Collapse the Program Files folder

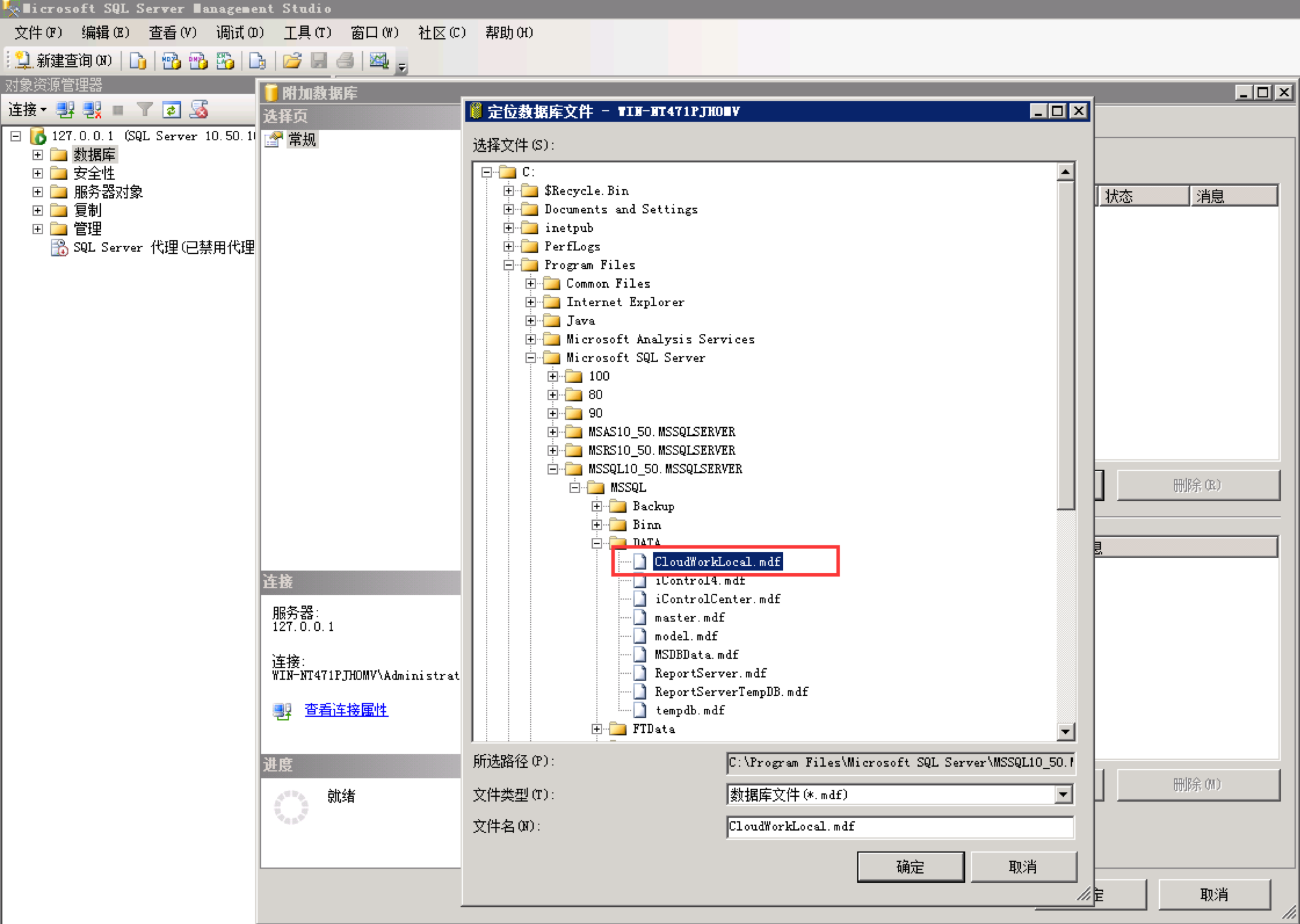pos(509,265)
